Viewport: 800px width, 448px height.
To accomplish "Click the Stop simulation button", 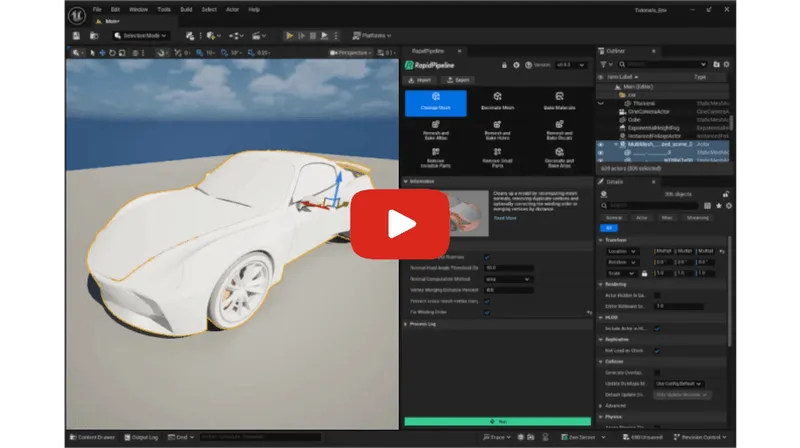I will 313,36.
